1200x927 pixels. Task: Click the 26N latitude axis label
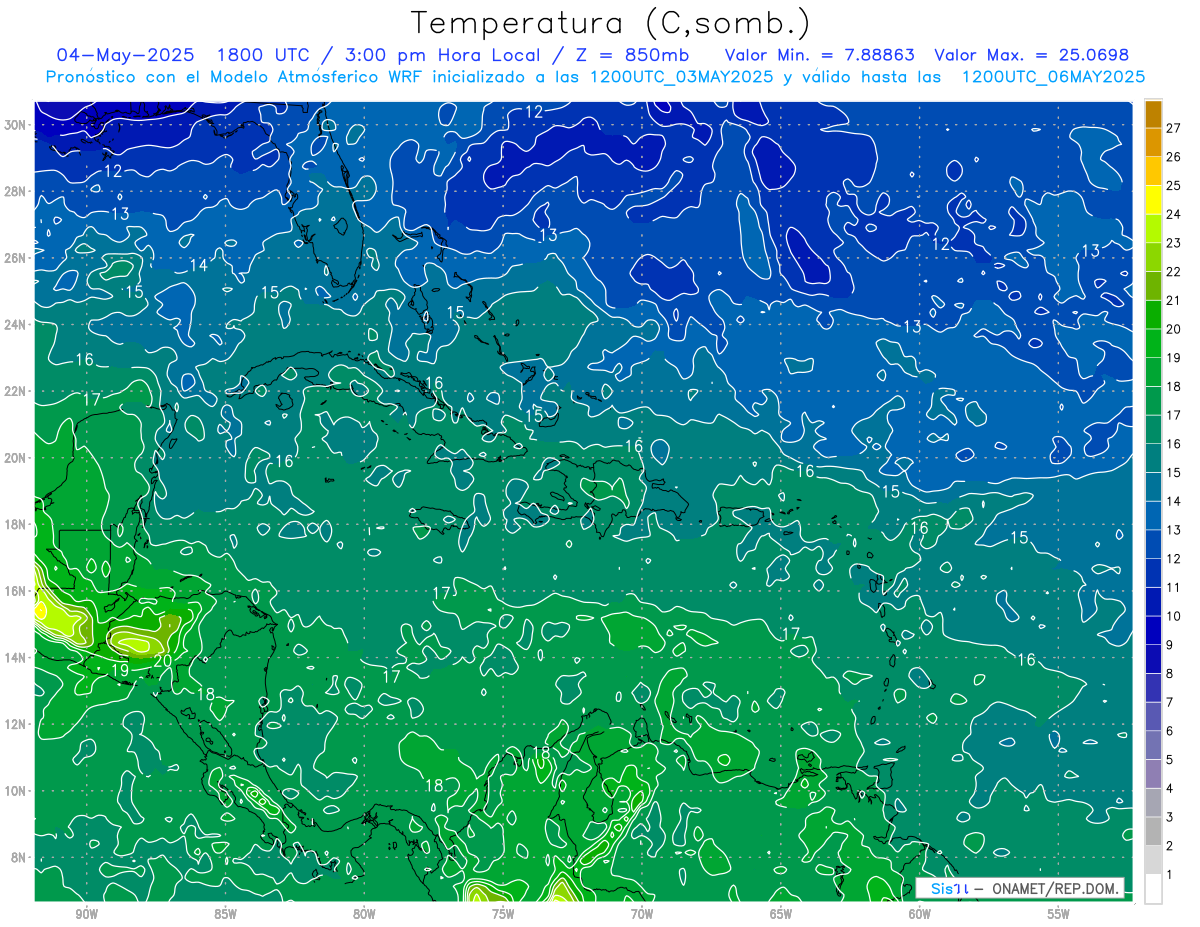[x=17, y=257]
